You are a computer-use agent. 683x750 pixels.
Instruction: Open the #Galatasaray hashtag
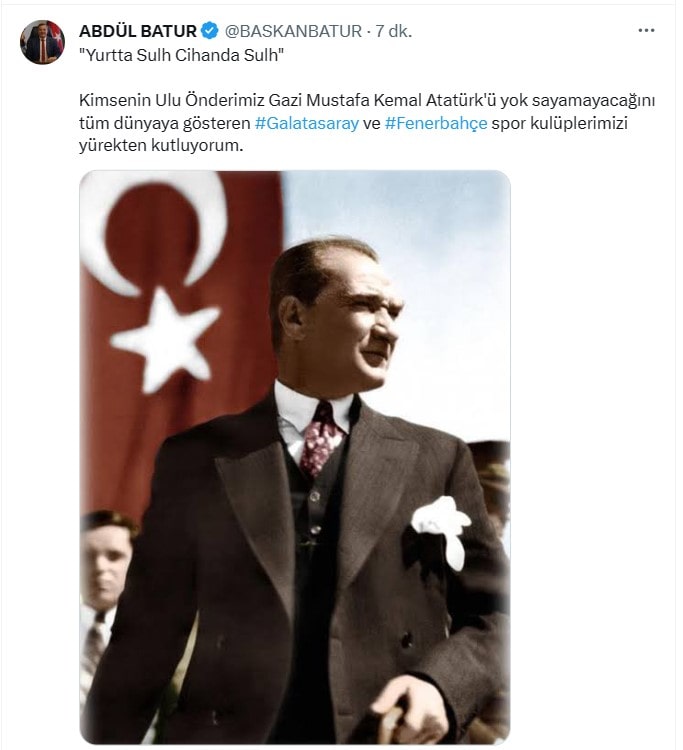click(x=307, y=123)
